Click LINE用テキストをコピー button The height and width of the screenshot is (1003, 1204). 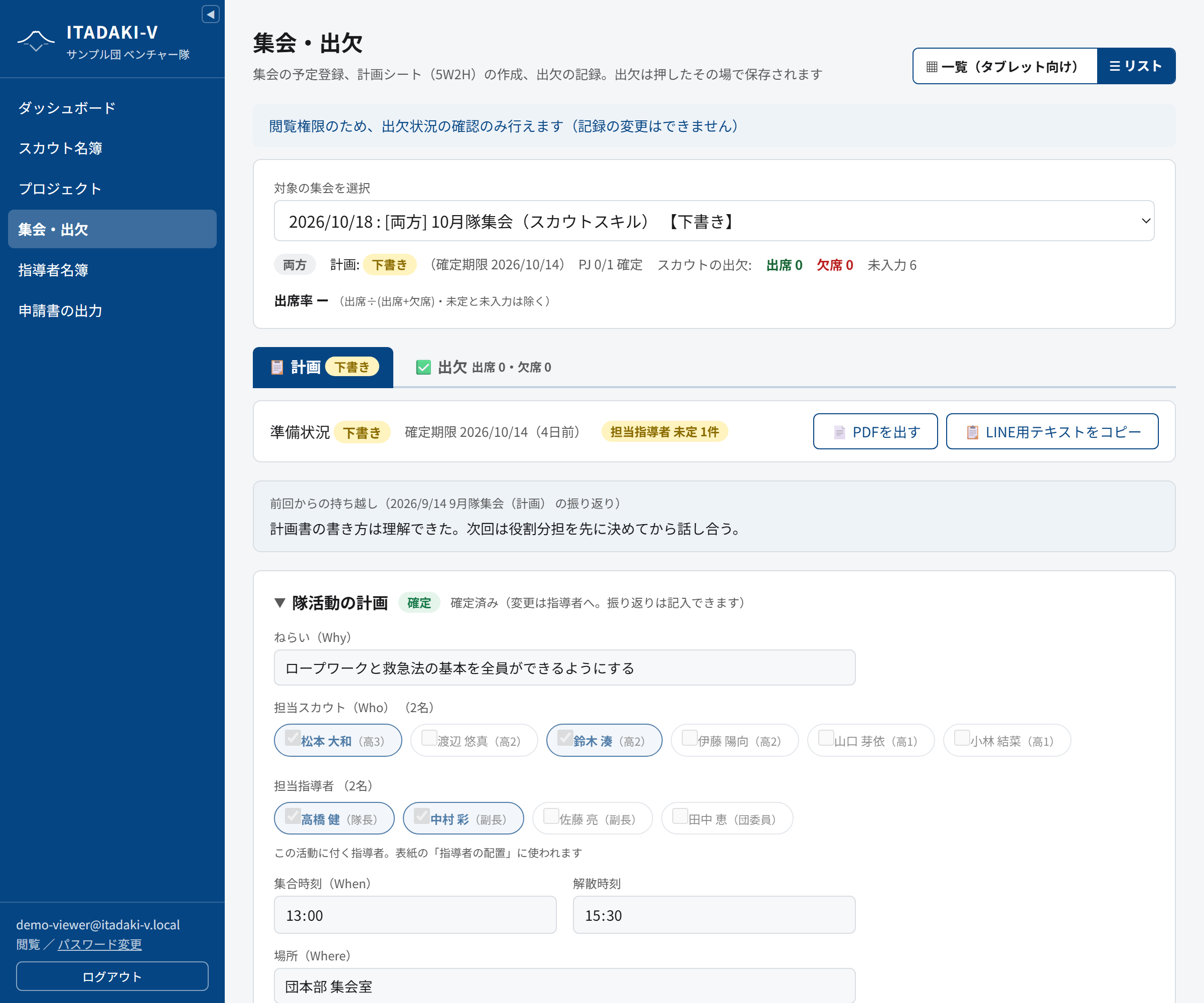(x=1052, y=432)
